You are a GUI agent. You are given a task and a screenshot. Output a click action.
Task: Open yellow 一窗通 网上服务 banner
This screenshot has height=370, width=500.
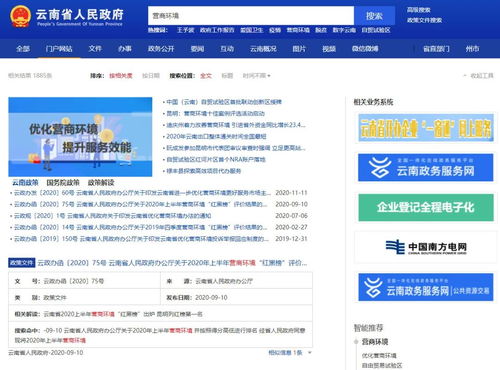coord(426,128)
